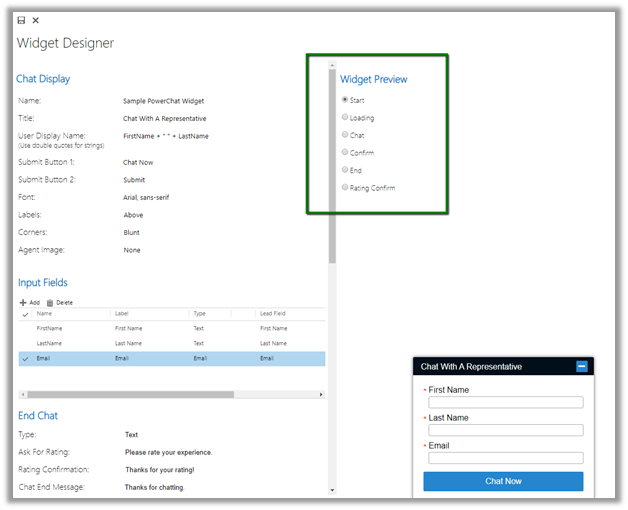This screenshot has width=628, height=510.
Task: Click the First Name input in chat widget
Action: pos(505,403)
